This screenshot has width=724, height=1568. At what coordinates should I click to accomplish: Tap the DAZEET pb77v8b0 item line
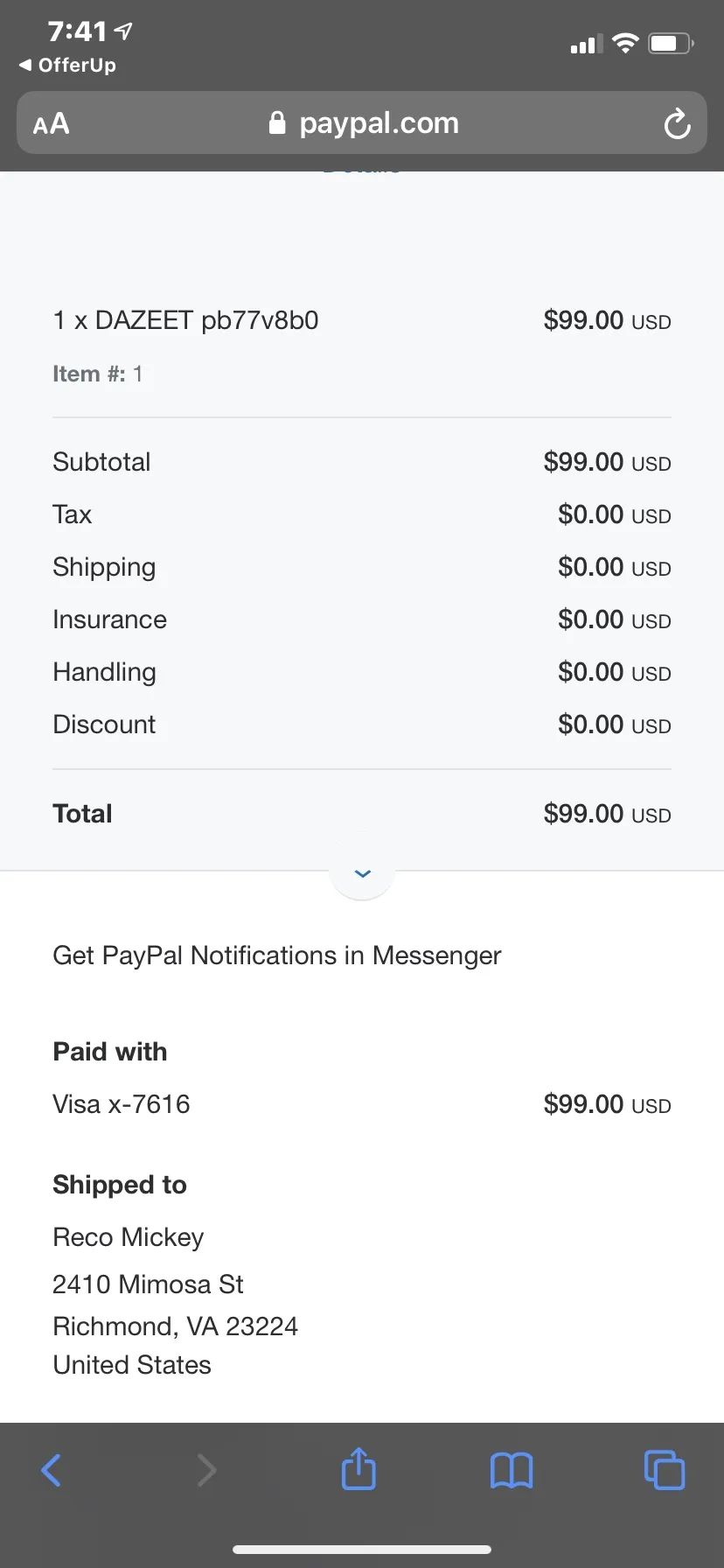click(185, 320)
